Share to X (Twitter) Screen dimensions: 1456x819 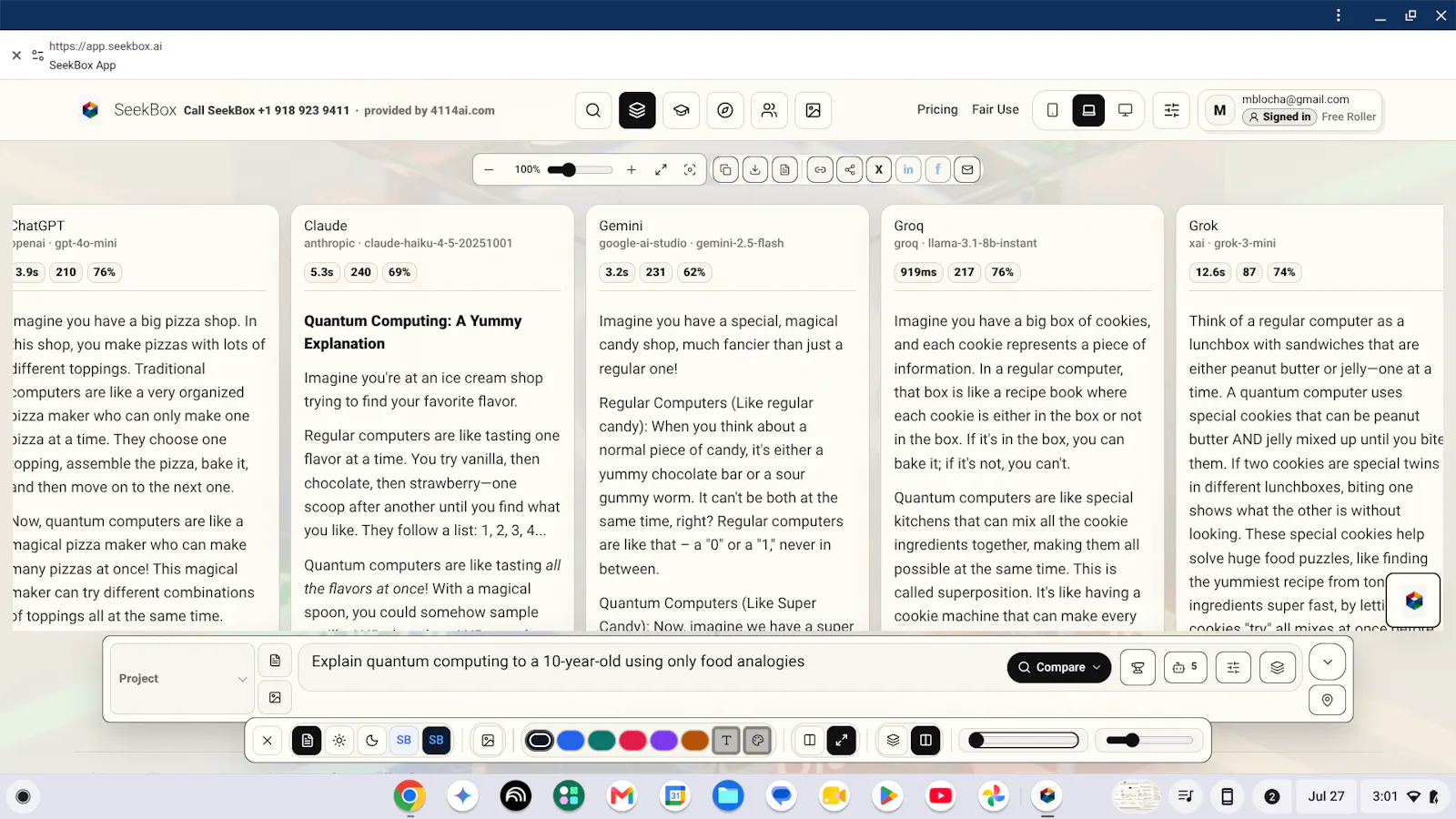(879, 169)
